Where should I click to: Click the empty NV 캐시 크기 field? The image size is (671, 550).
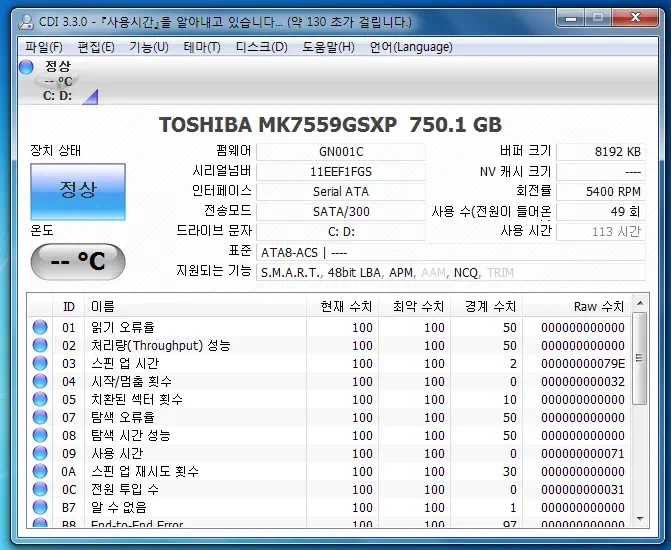click(601, 172)
